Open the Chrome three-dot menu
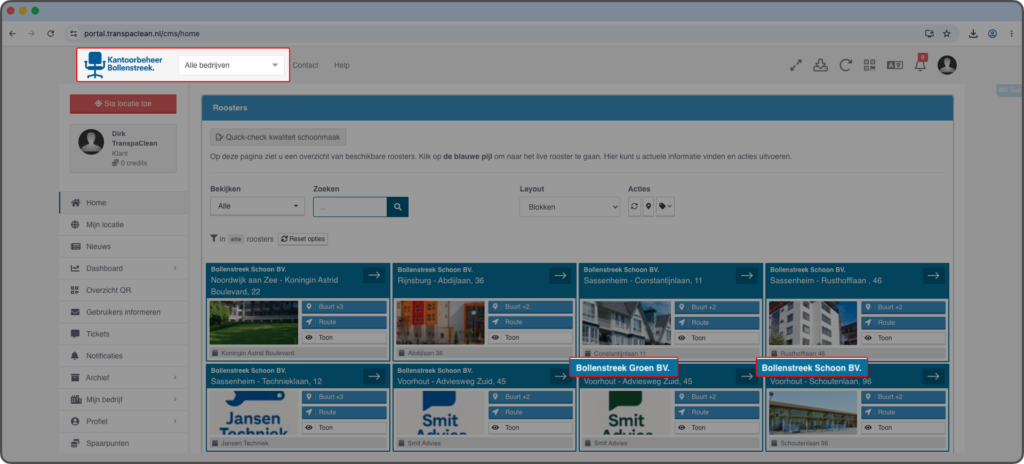Screen dimensions: 1024x464 (x=1010, y=33)
